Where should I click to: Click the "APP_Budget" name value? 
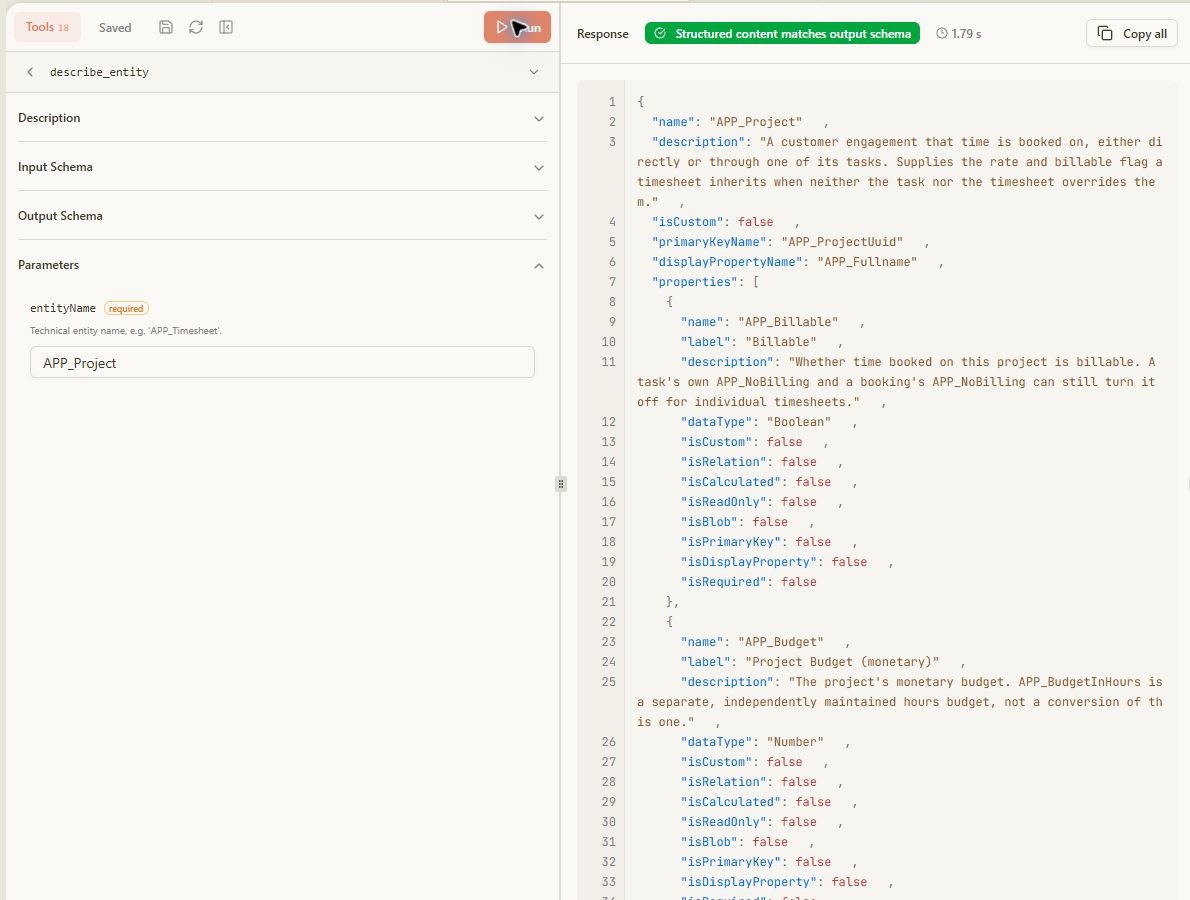(x=781, y=642)
